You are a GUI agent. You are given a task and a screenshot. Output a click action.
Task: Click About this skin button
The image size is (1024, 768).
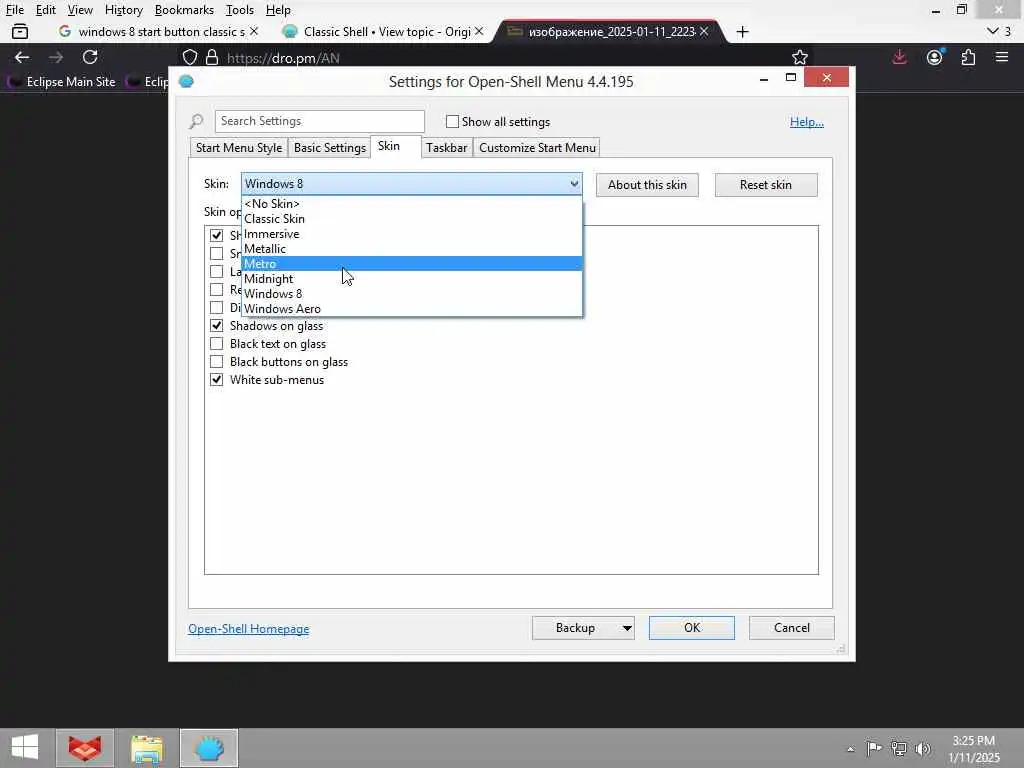tap(647, 185)
